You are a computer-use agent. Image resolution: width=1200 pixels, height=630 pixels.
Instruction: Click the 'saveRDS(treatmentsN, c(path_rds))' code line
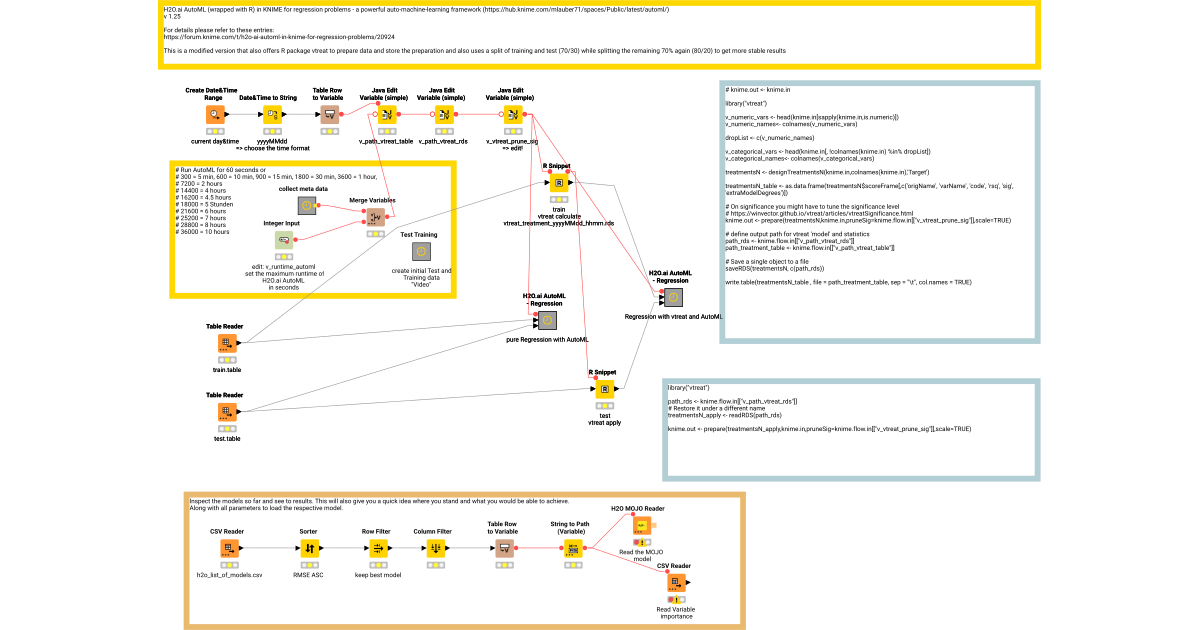776,269
